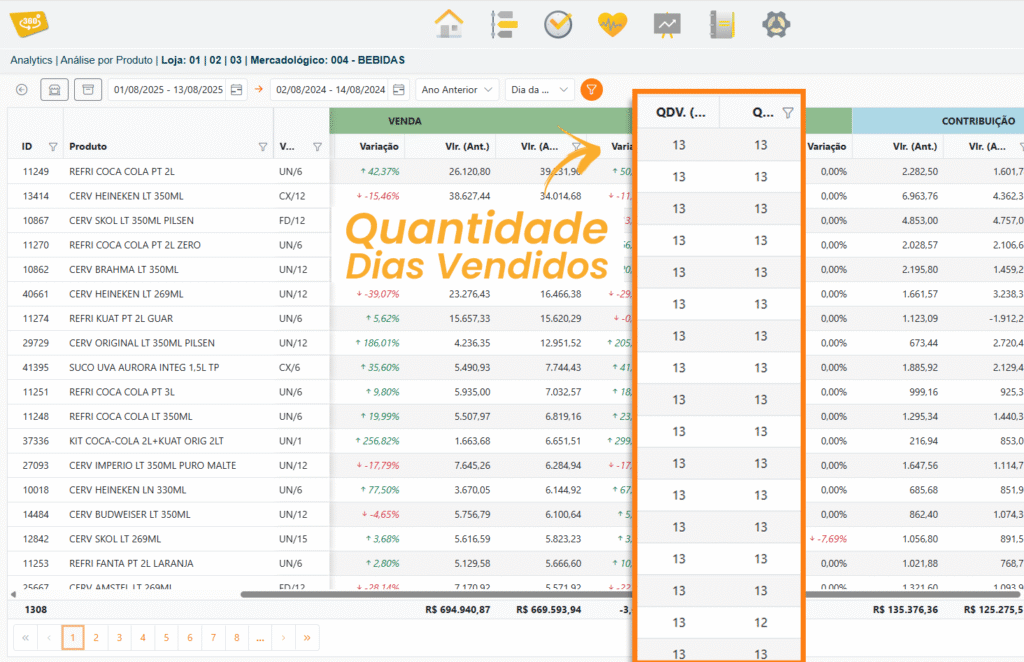Go to page 6
Image resolution: width=1024 pixels, height=662 pixels.
click(x=190, y=638)
